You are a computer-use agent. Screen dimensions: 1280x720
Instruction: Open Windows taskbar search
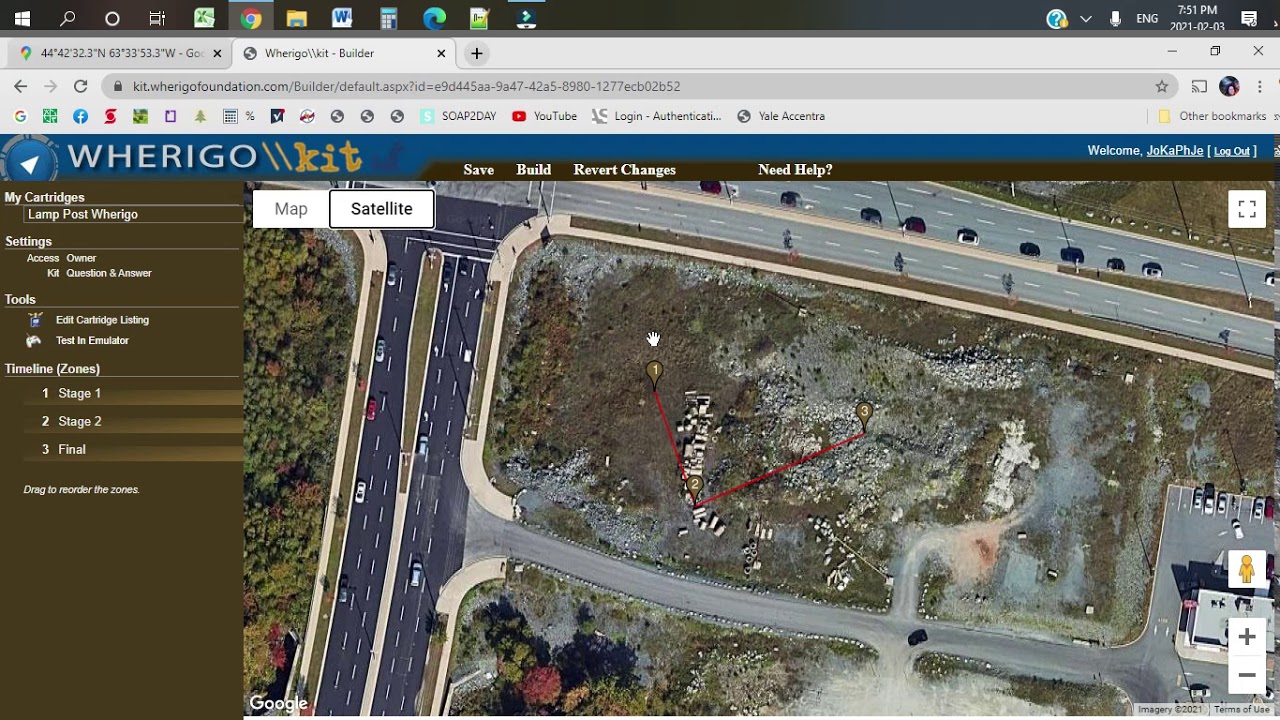67,18
